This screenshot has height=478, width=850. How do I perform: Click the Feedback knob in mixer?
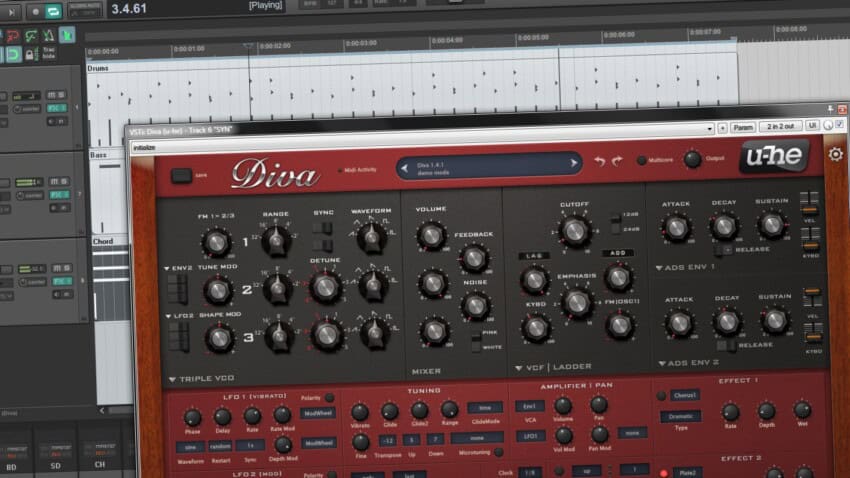[x=474, y=259]
